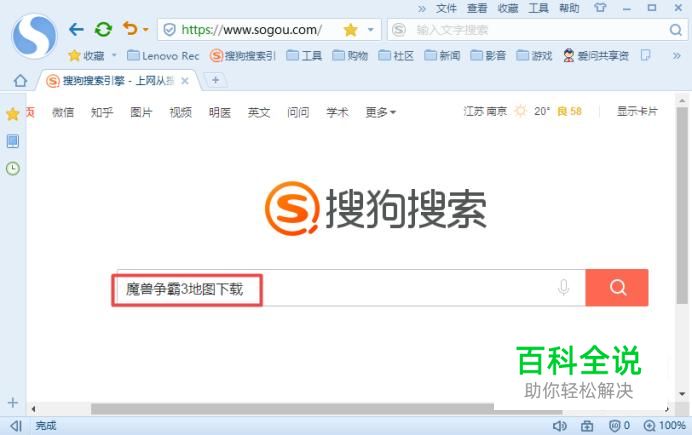Open the 工具 menu
This screenshot has width=692, height=435.
click(x=538, y=8)
